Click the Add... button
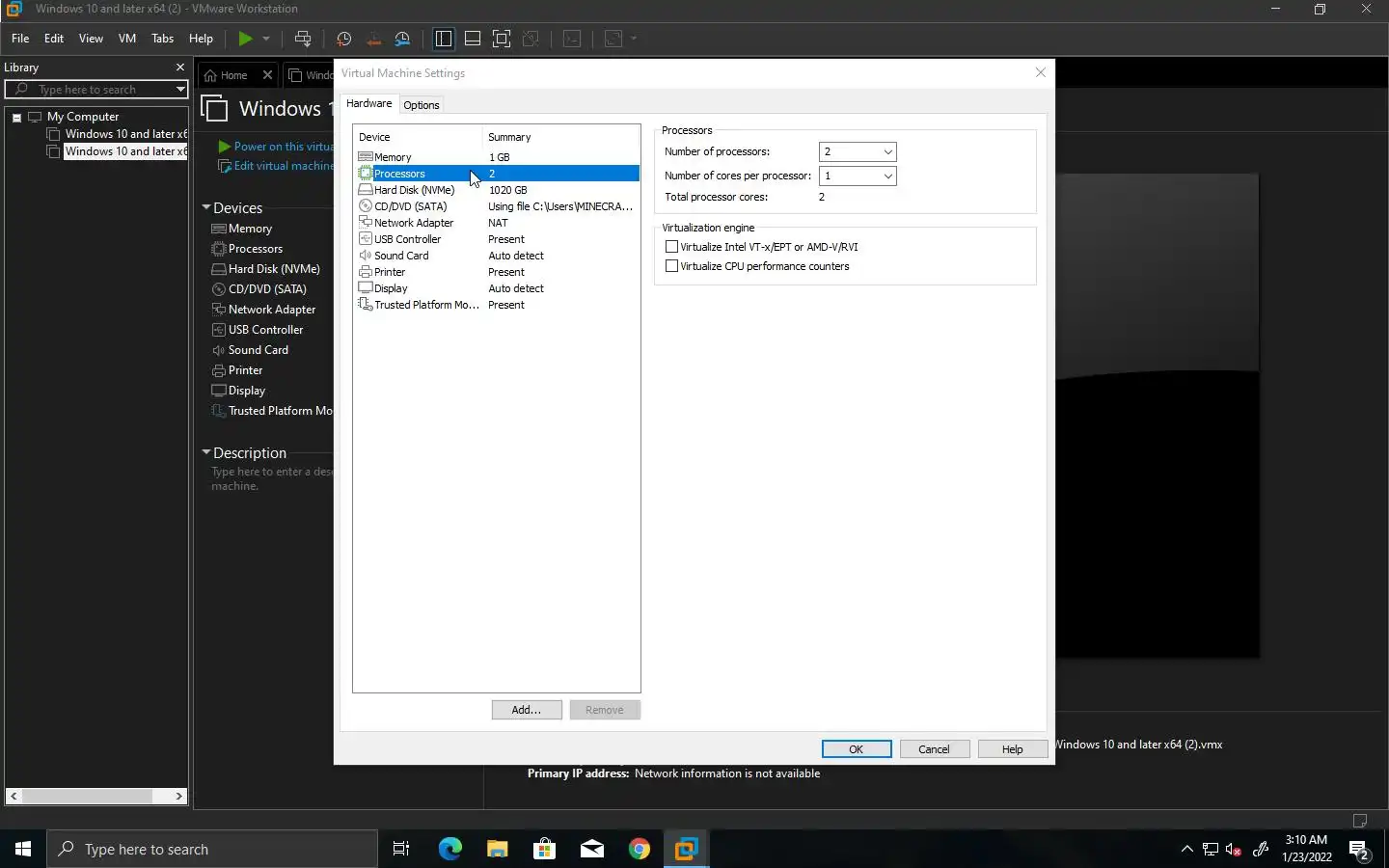 527,710
